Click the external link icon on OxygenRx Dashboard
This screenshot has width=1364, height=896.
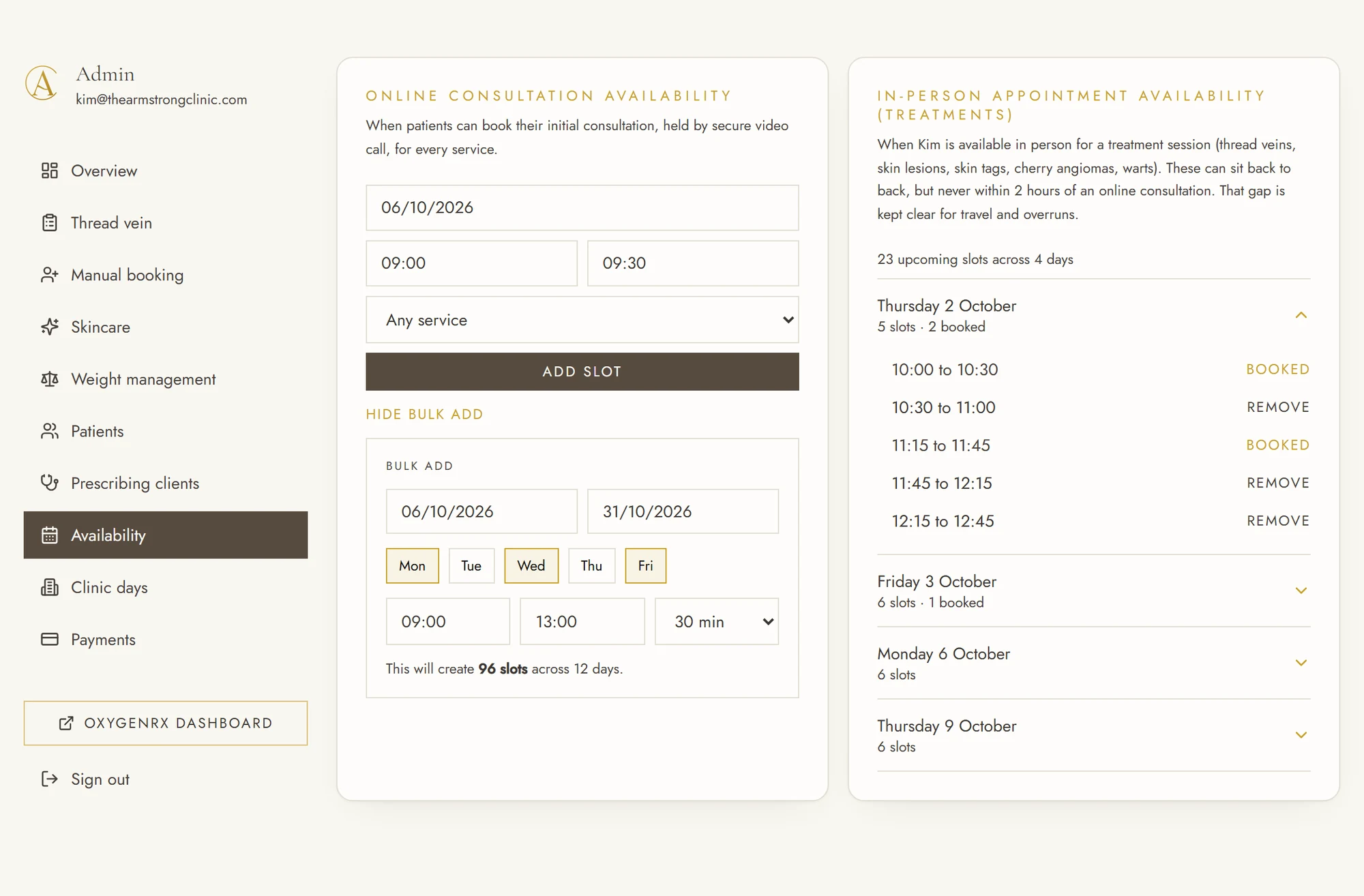(x=66, y=723)
